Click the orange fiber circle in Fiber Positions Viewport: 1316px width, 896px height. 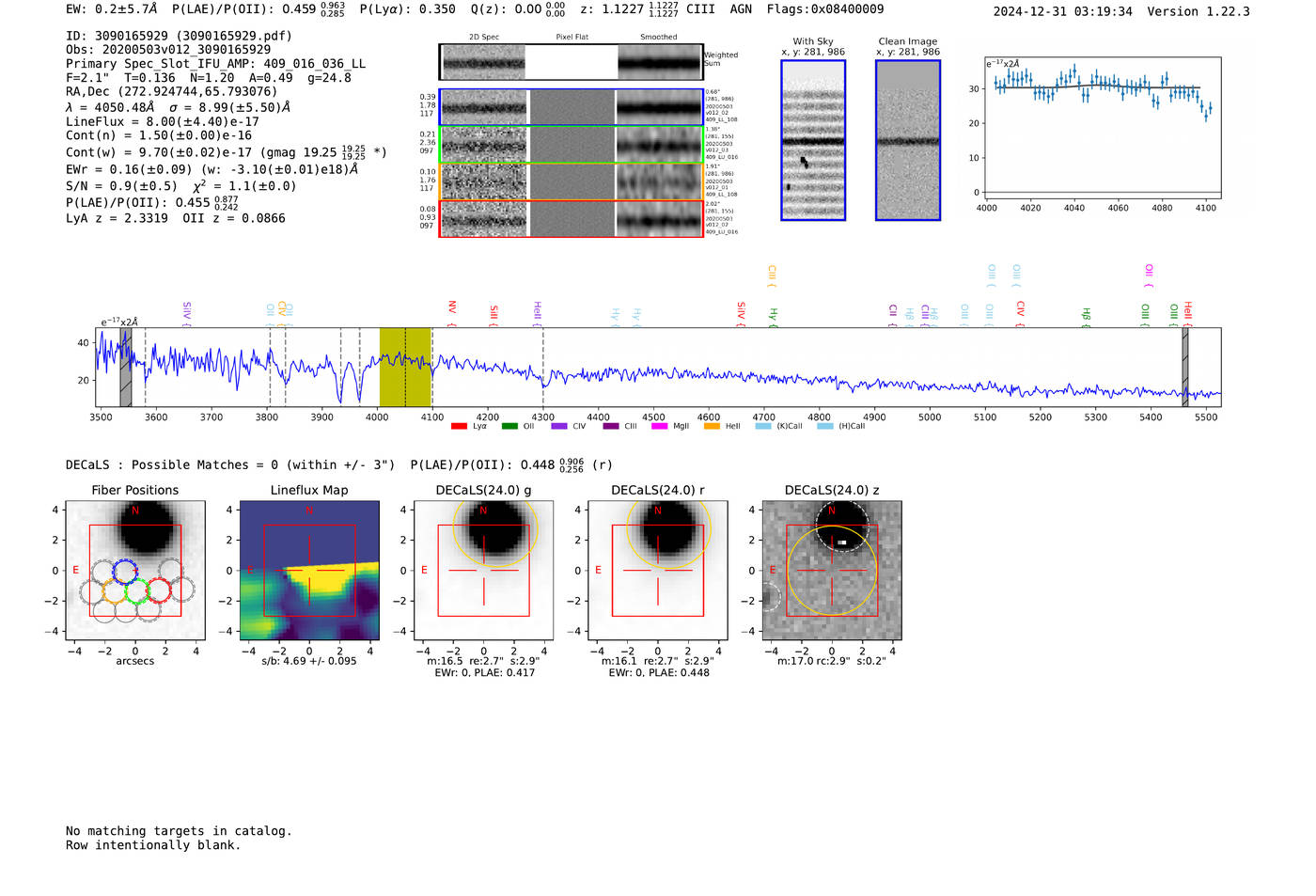114,590
